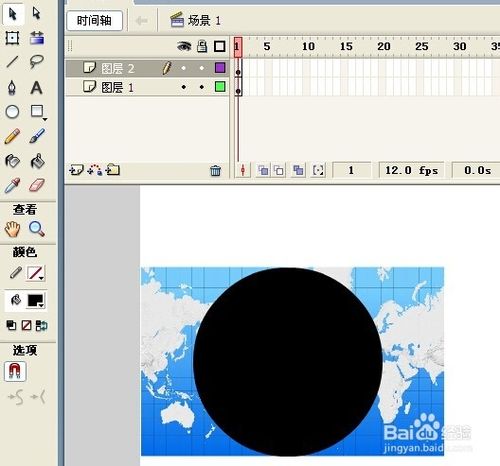This screenshot has width=500, height=466.
Task: Open the fill color black swatch
Action: click(36, 301)
